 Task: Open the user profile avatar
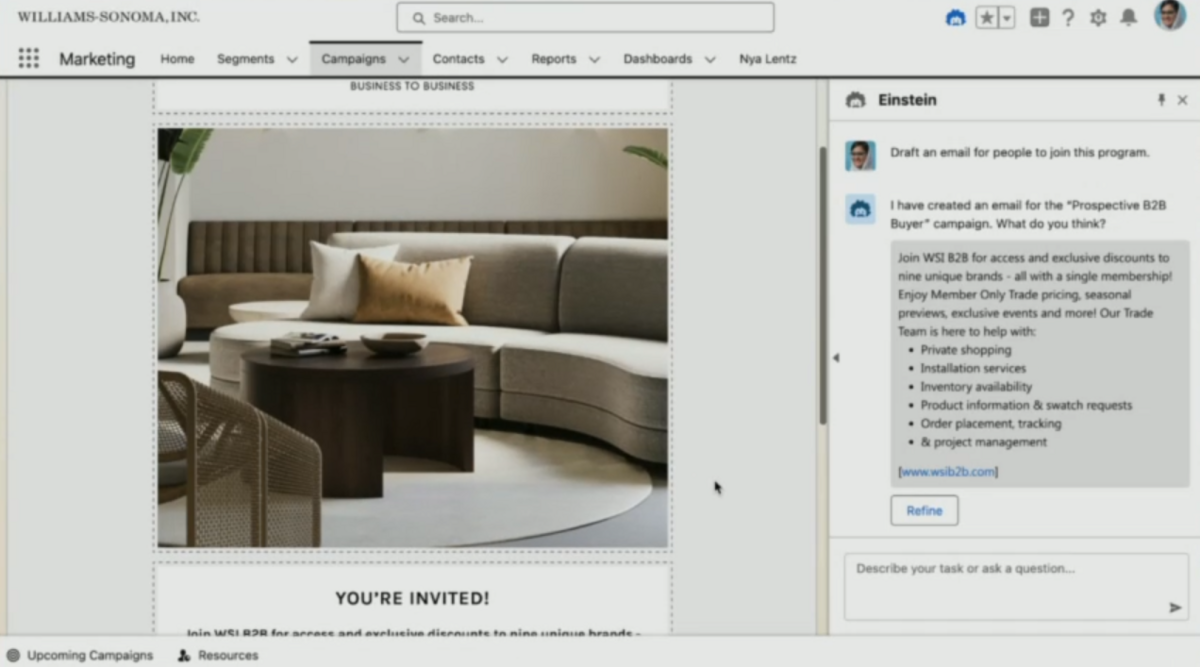click(x=1169, y=16)
